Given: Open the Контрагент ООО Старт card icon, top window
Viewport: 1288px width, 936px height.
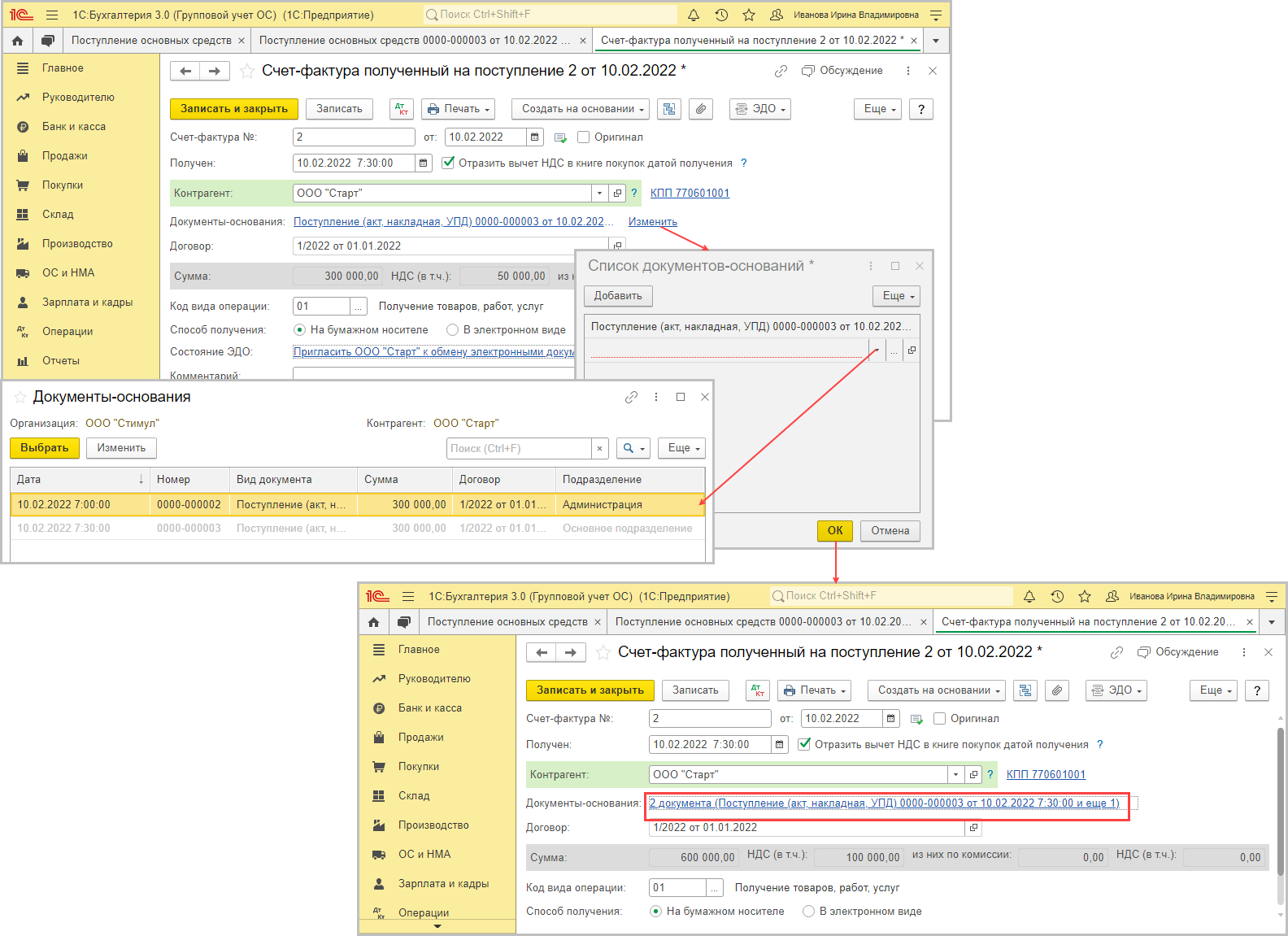Looking at the screenshot, I should pyautogui.click(x=617, y=194).
